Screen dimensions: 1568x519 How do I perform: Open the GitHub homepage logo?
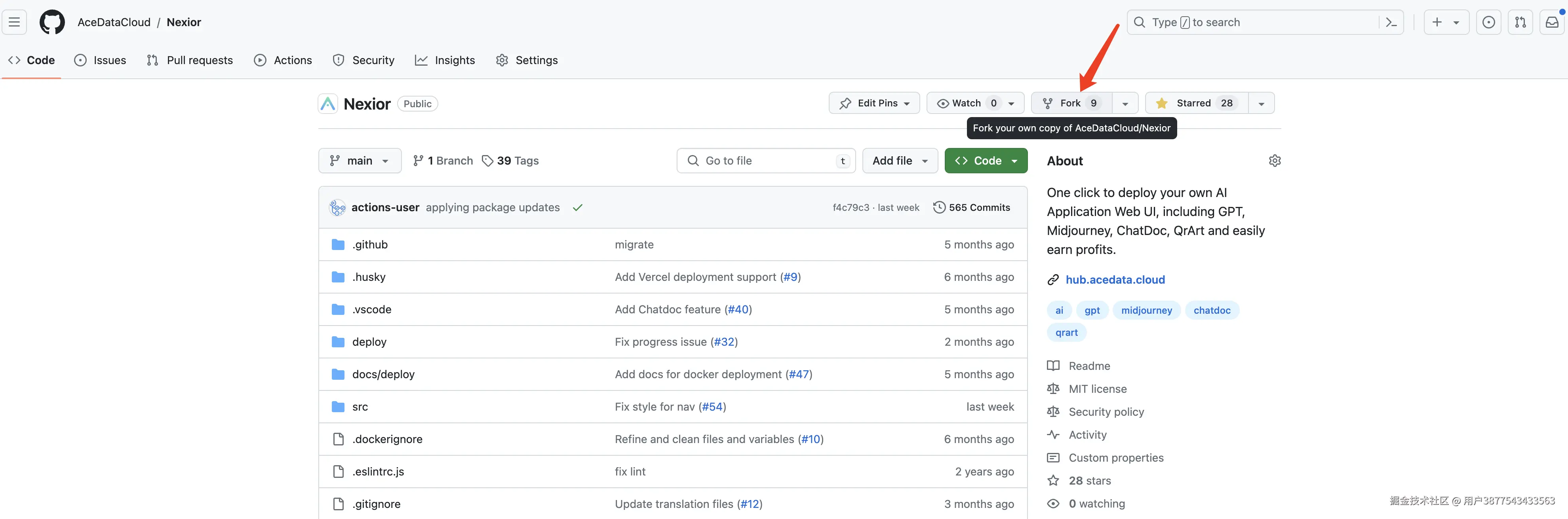coord(52,23)
